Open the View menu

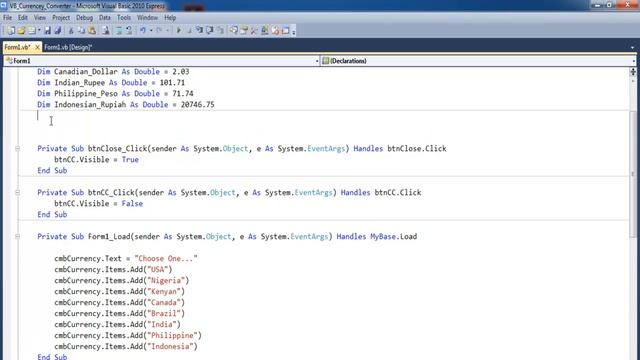pos(40,18)
